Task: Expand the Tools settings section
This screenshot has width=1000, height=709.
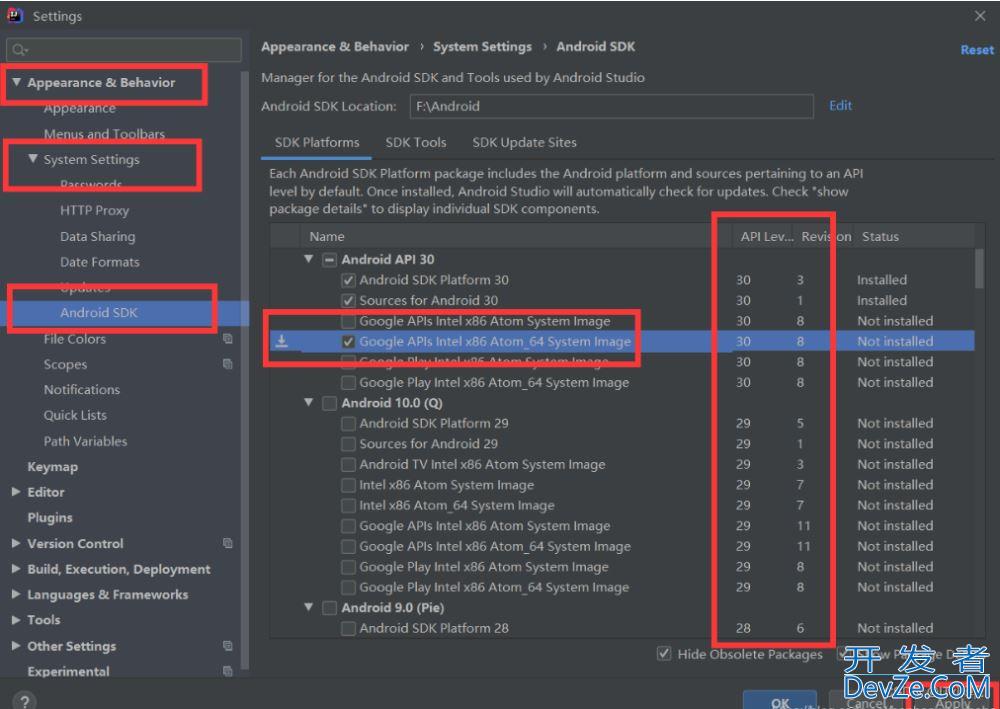Action: 17,620
